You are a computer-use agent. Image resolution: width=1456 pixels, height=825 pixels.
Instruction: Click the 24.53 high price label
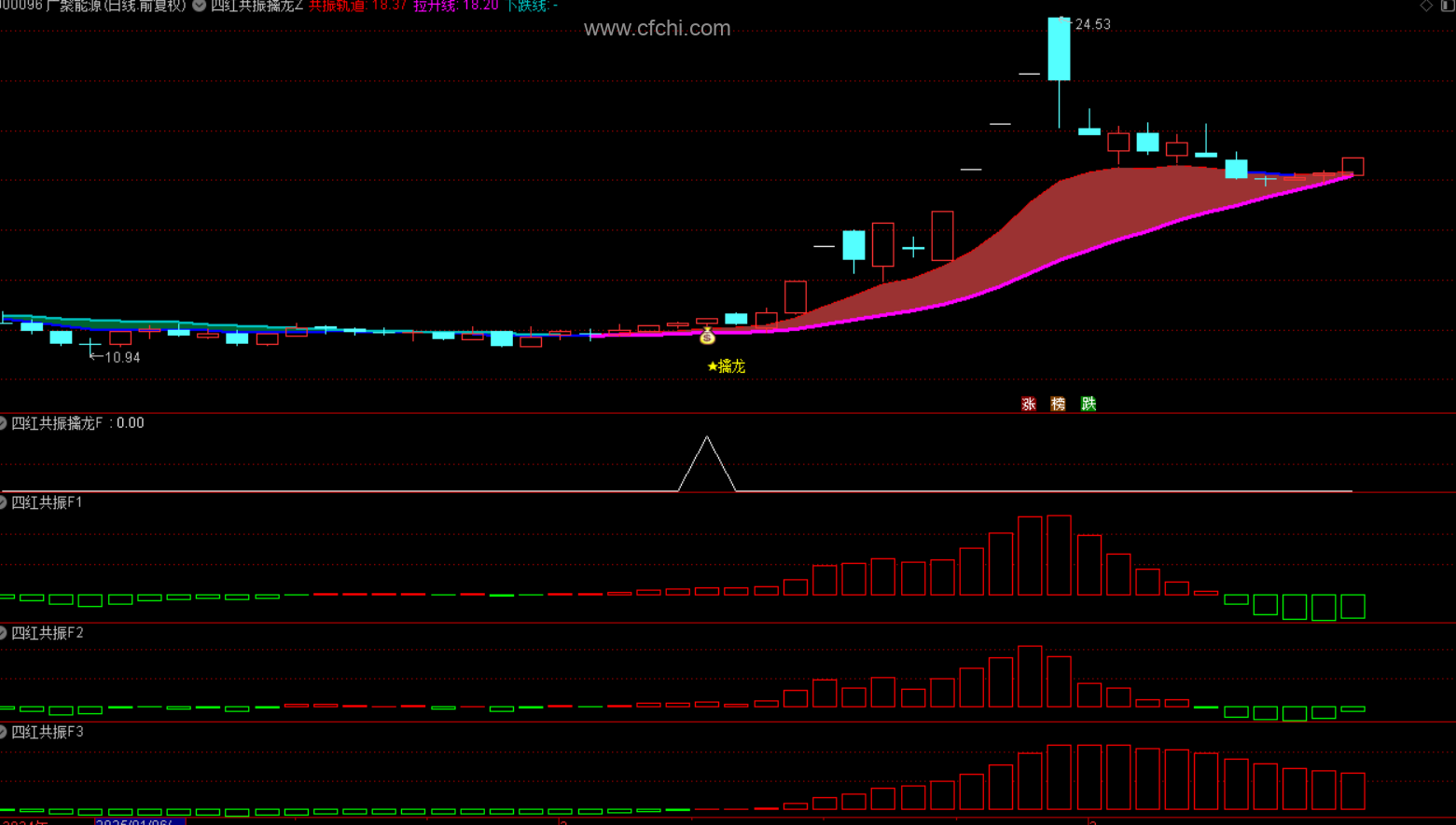[1093, 24]
